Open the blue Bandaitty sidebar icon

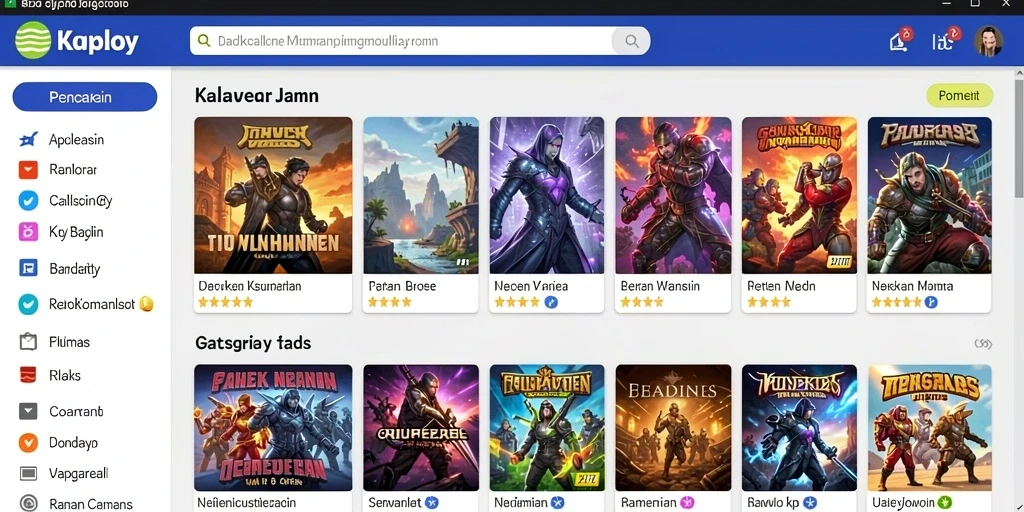pyautogui.click(x=28, y=268)
